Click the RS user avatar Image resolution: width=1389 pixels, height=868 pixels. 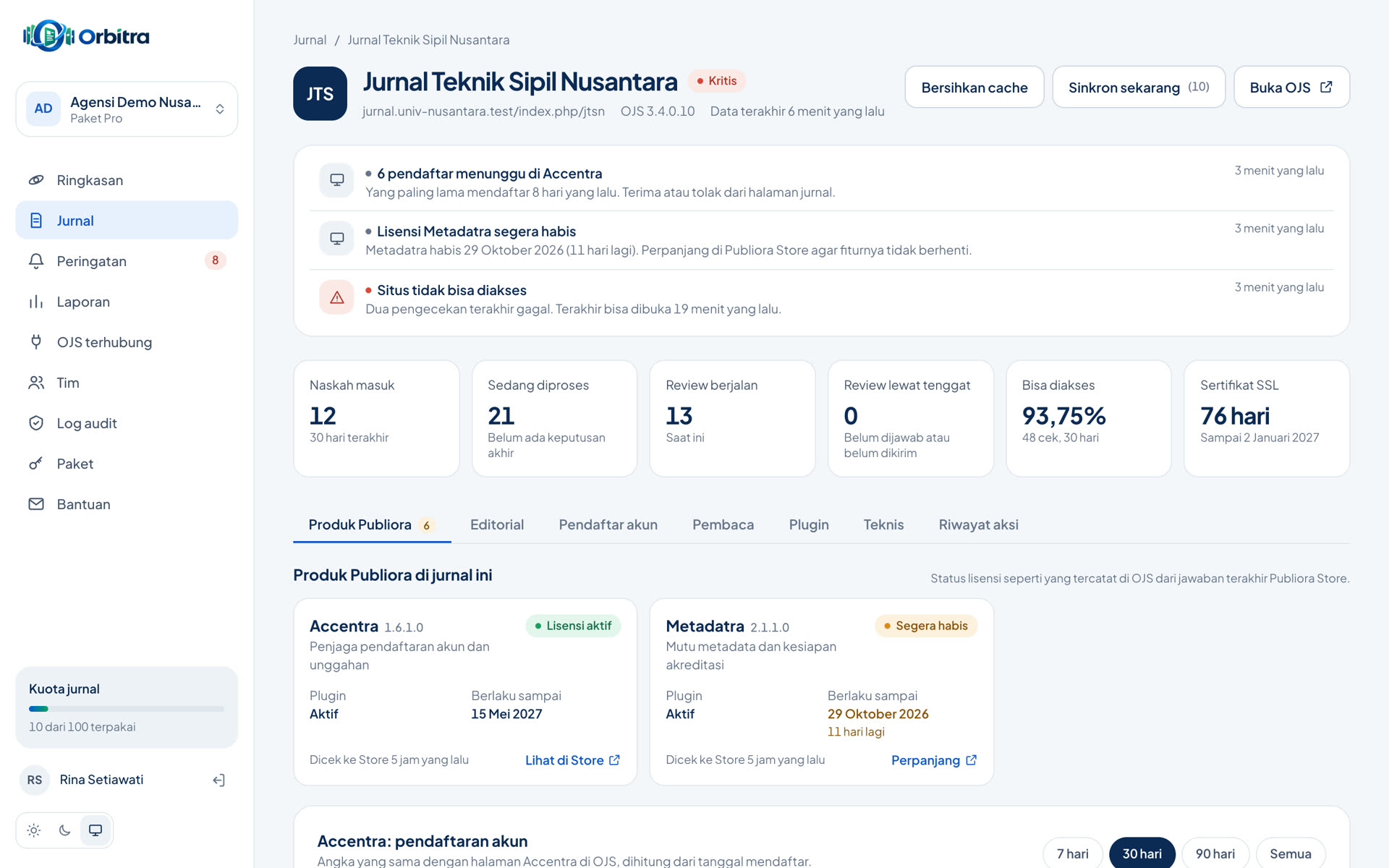pos(35,780)
